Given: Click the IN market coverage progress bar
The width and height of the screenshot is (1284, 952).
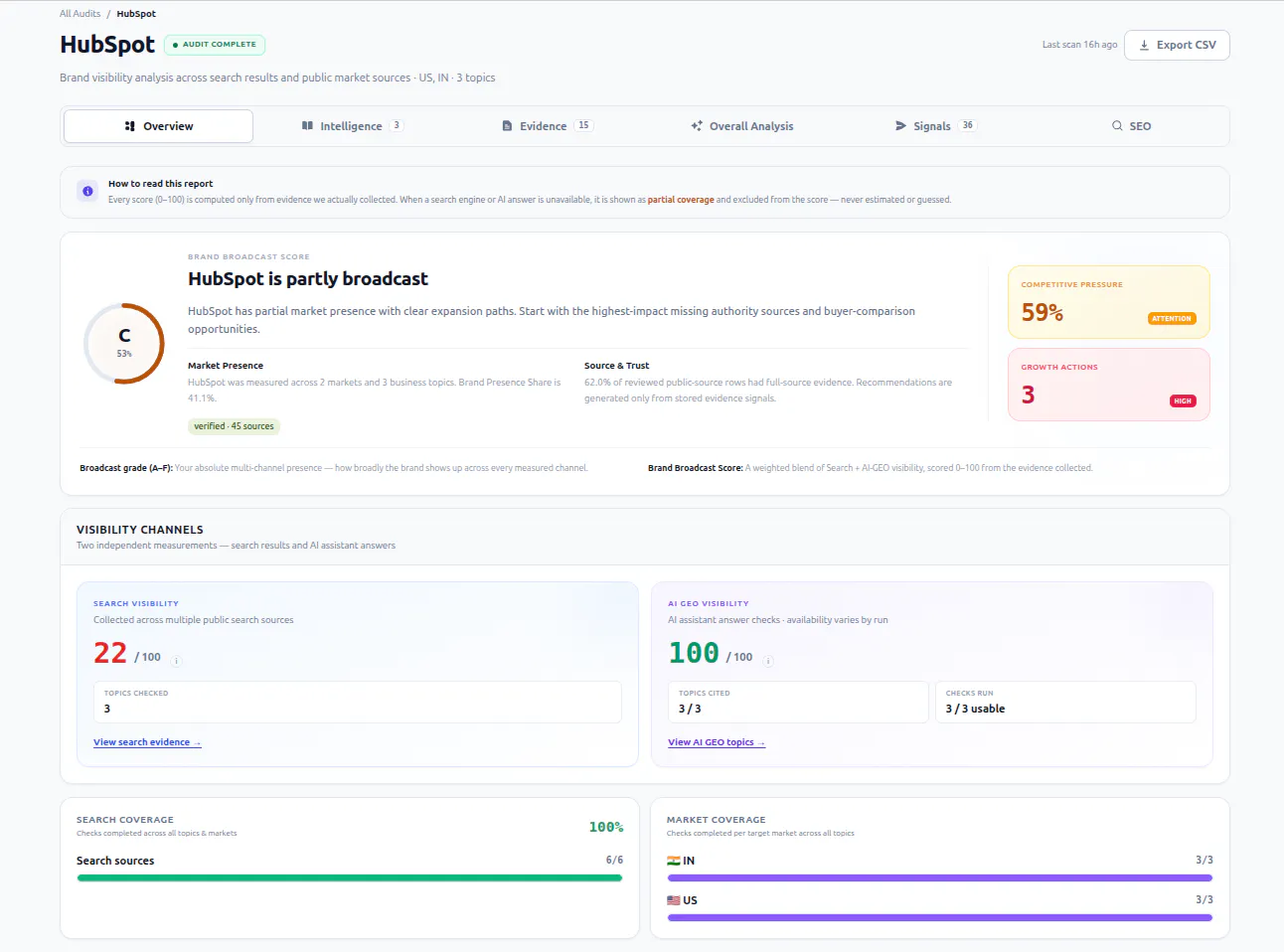Looking at the screenshot, I should tap(940, 878).
